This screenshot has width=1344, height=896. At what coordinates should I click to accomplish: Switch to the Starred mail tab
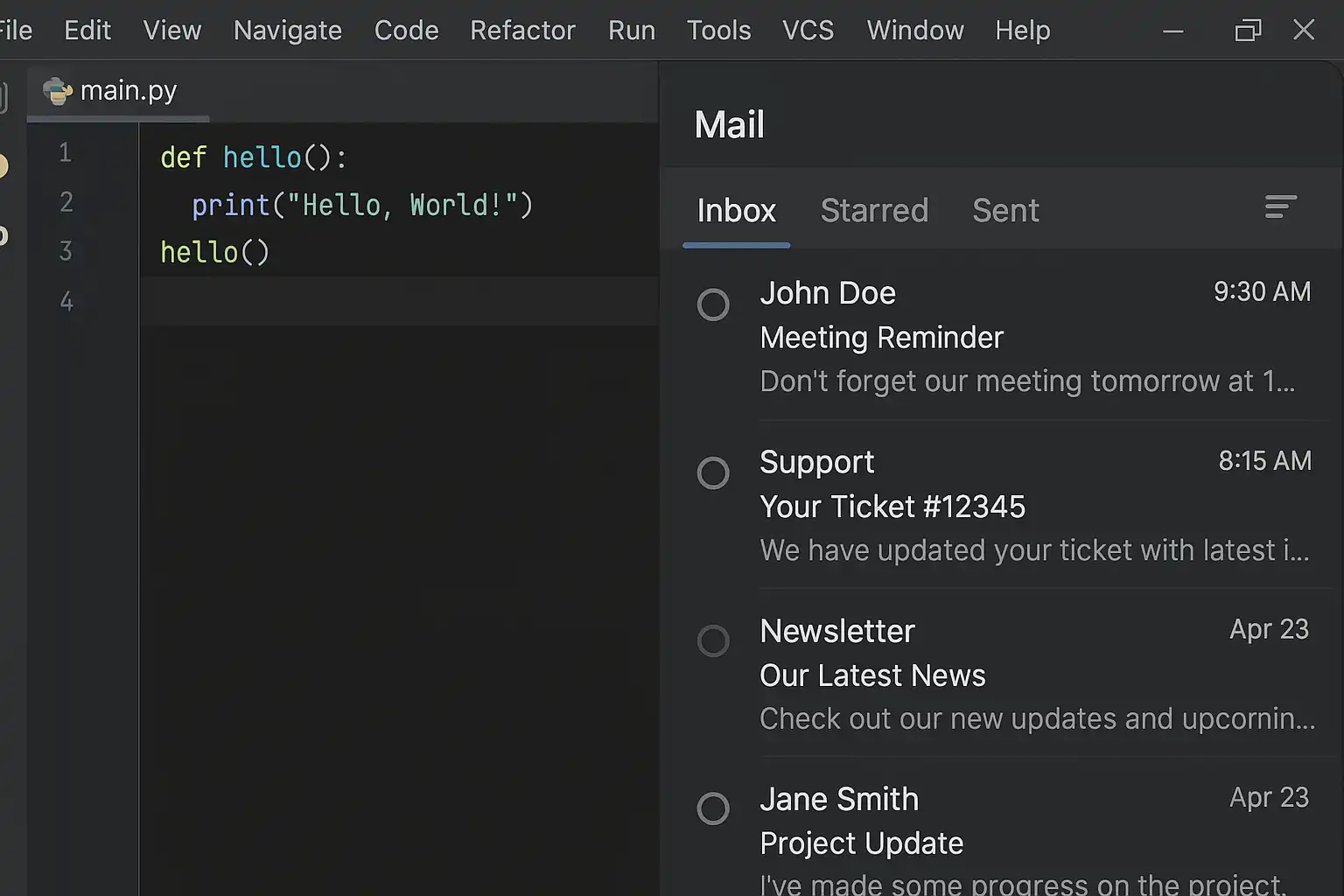874,211
